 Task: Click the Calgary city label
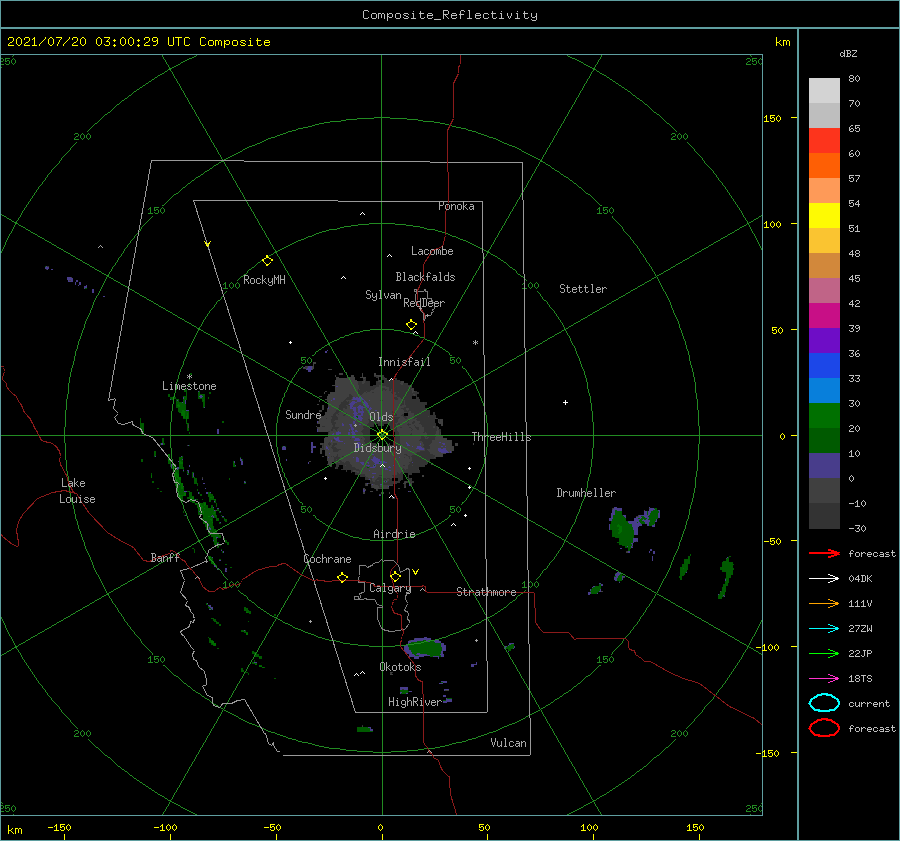[x=390, y=588]
